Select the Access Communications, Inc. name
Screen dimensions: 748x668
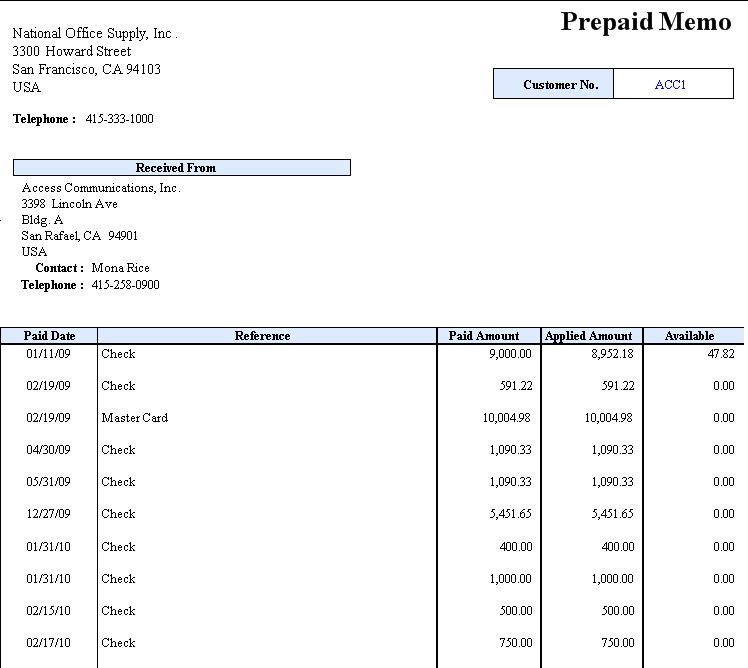pos(101,188)
